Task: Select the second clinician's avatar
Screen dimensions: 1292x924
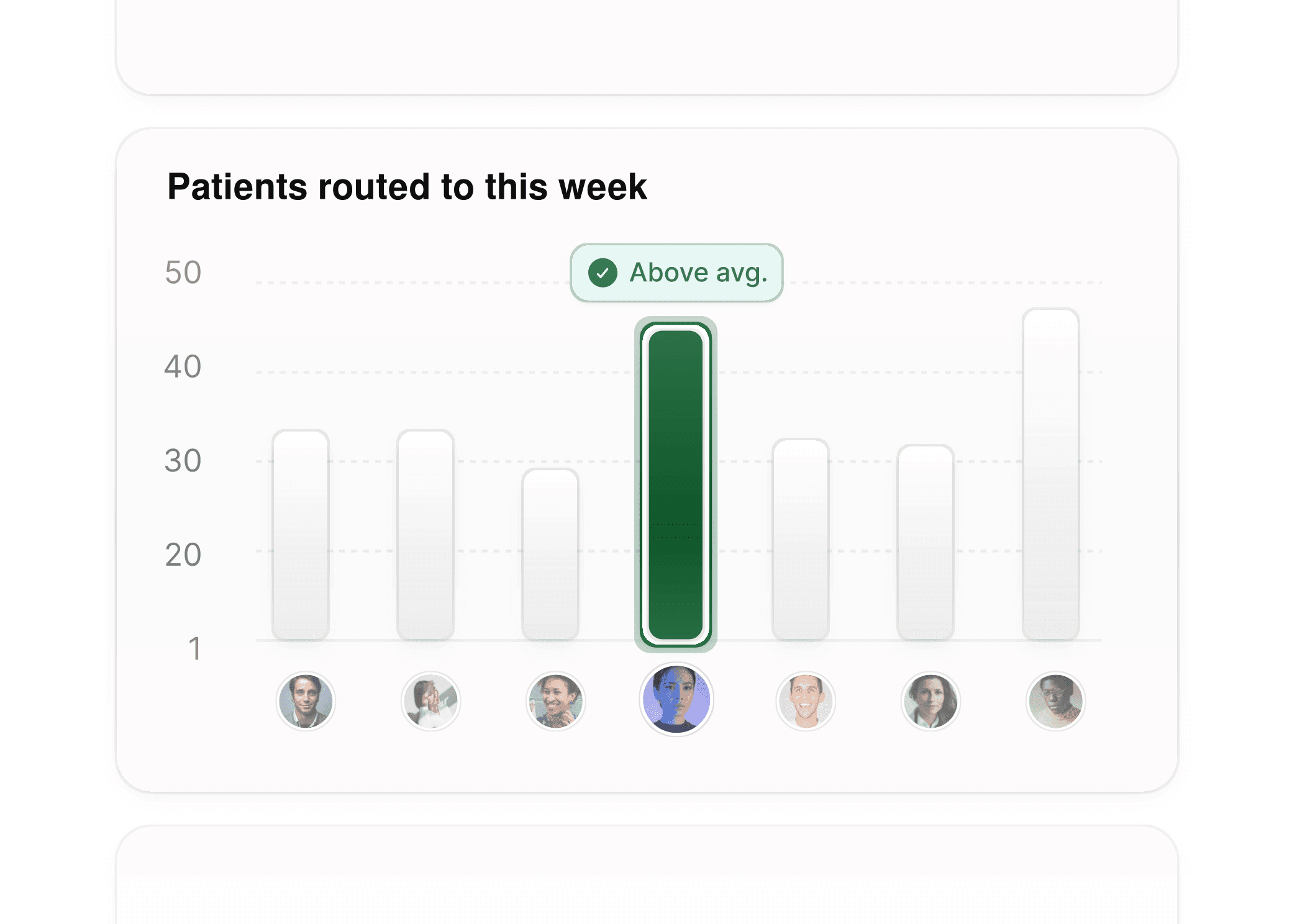Action: 431,700
